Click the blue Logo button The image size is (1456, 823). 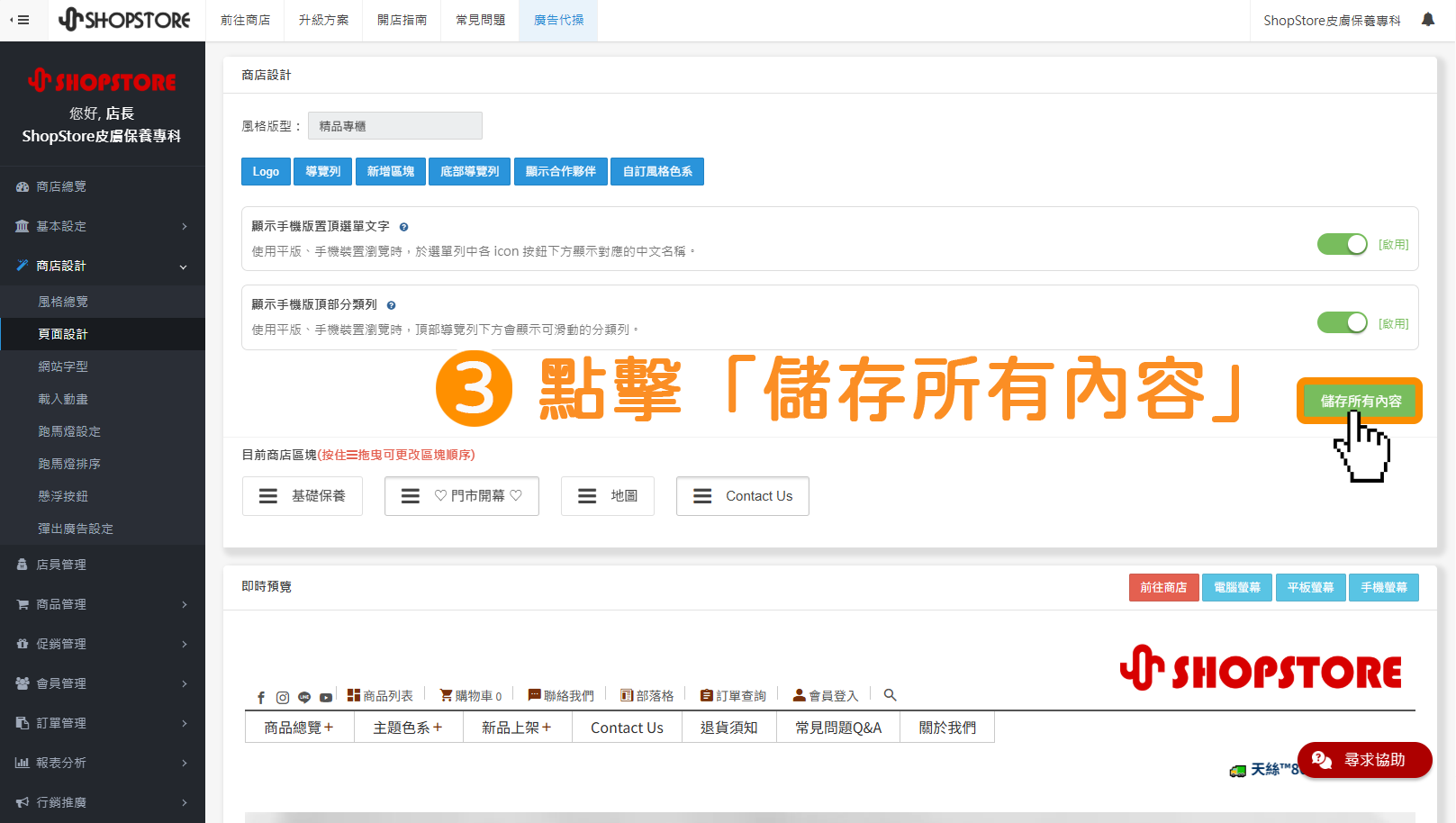(266, 171)
